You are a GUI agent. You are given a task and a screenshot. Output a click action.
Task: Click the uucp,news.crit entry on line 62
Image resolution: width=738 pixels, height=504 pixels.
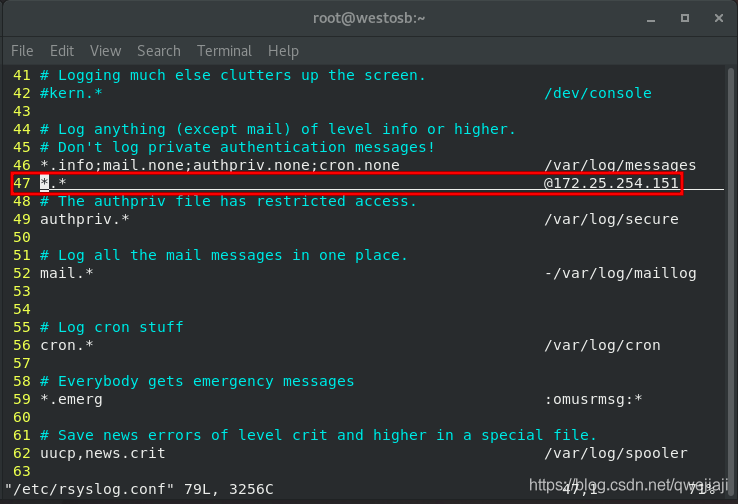pos(103,453)
